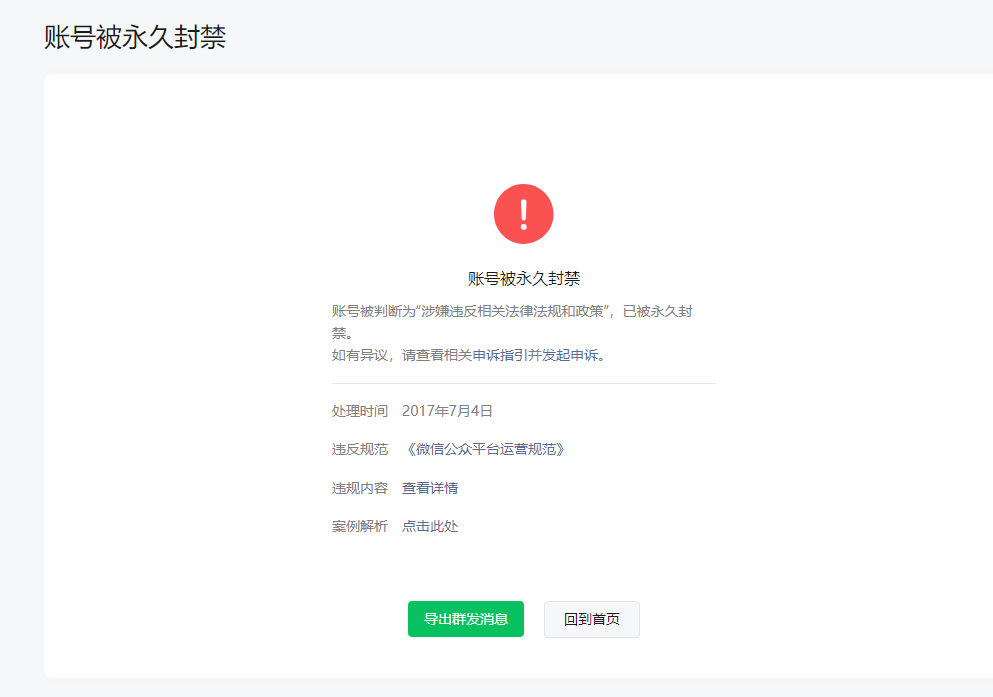Viewport: 993px width, 697px height.
Task: Click the 处理时间 label
Action: (360, 411)
